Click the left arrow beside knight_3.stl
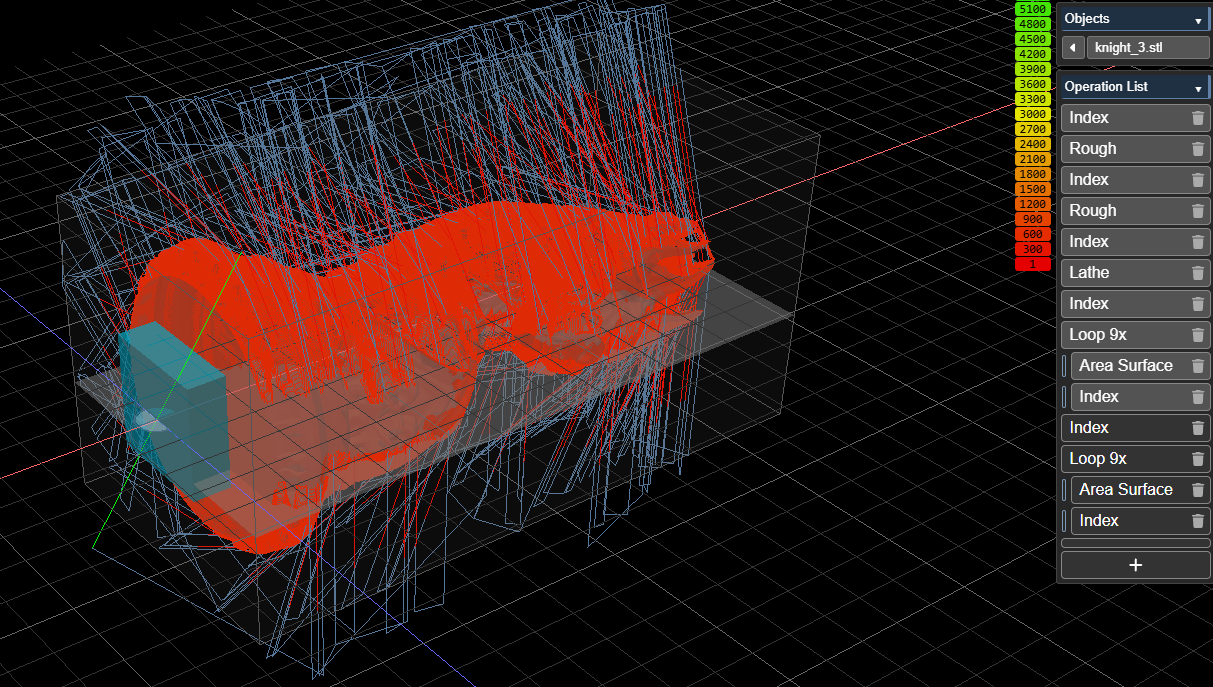The image size is (1213, 687). coord(1072,47)
